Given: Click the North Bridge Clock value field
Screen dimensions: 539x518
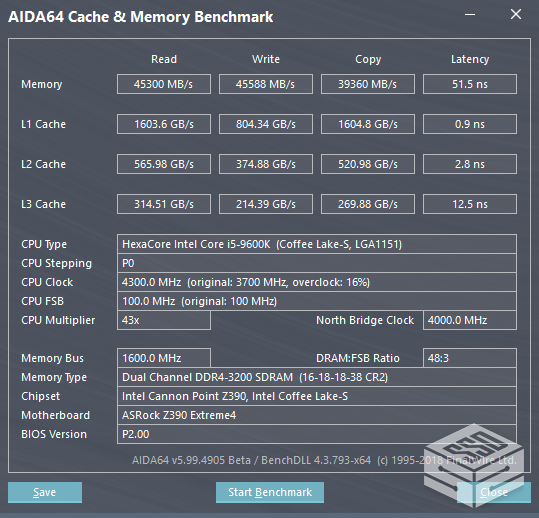Looking at the screenshot, I should coord(470,320).
